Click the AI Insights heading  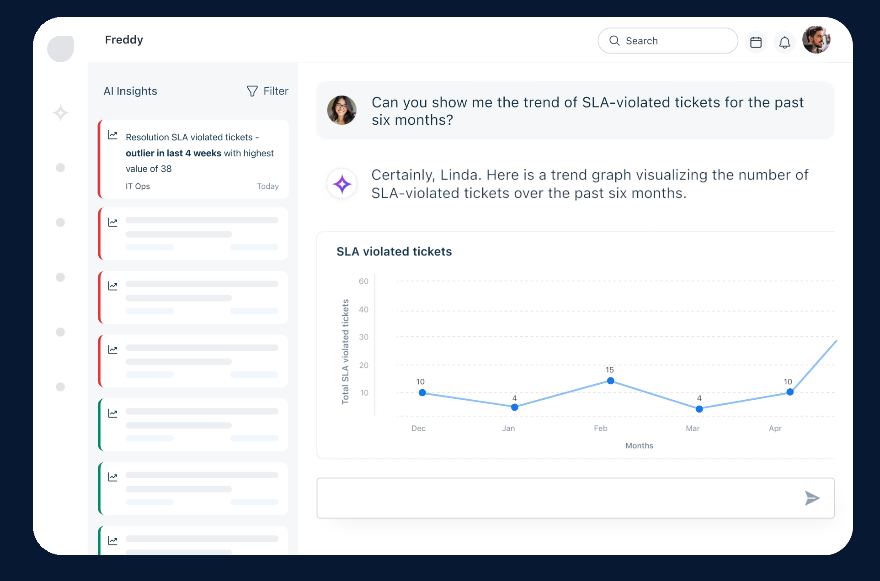130,91
